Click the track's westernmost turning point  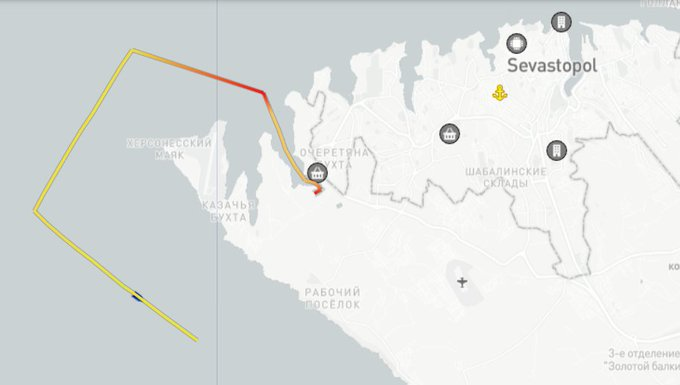coord(35,211)
